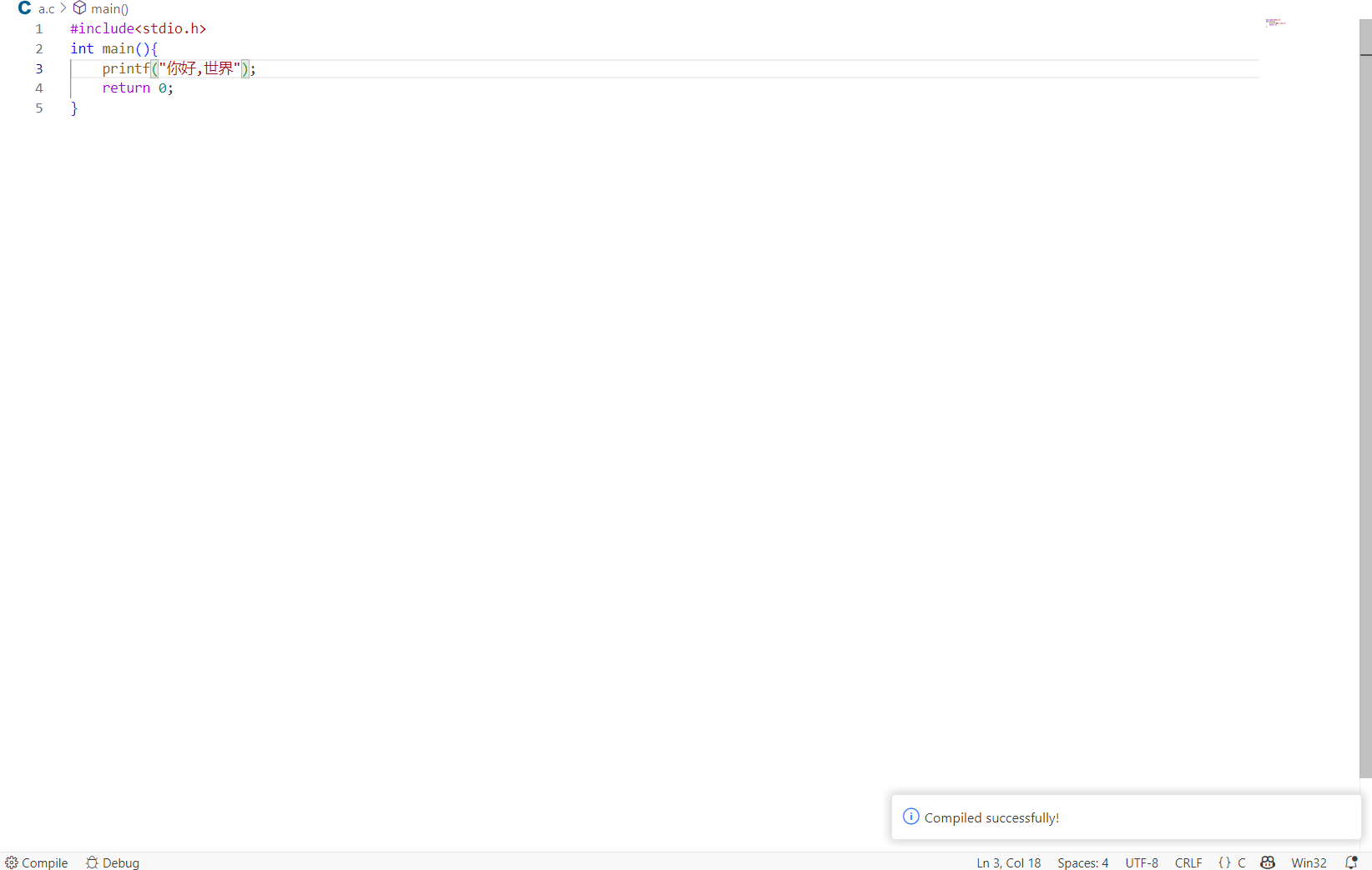Screen dimensions: 1372x870
Task: Click the Compile gear icon in status bar
Action: (x=12, y=862)
